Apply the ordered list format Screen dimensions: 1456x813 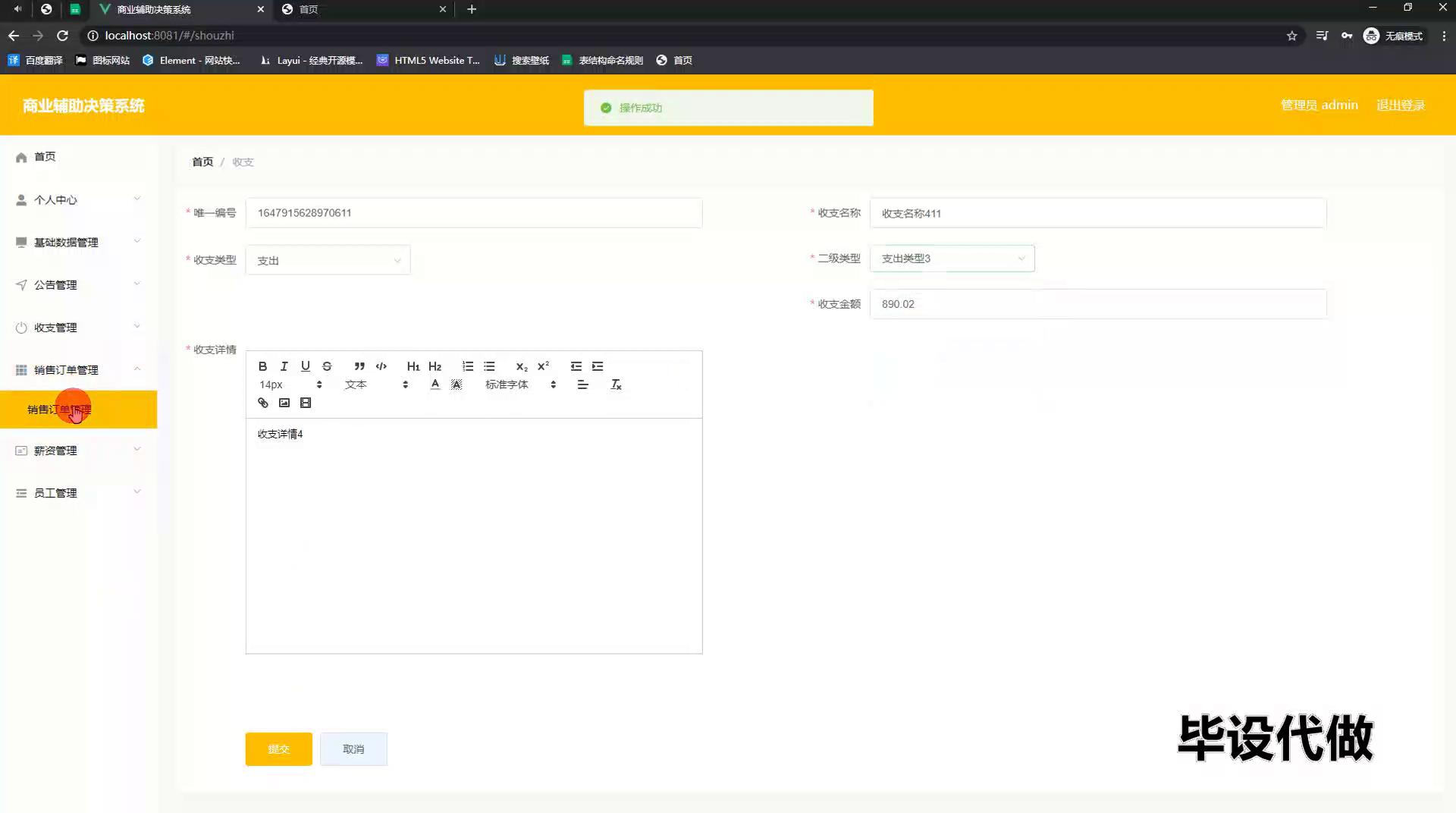point(468,366)
